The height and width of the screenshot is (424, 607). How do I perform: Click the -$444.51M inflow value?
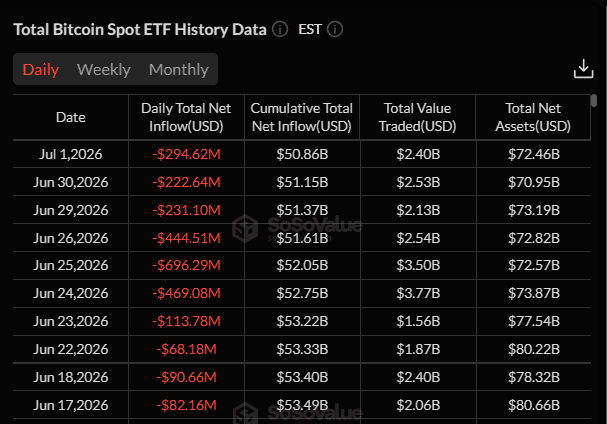point(186,238)
